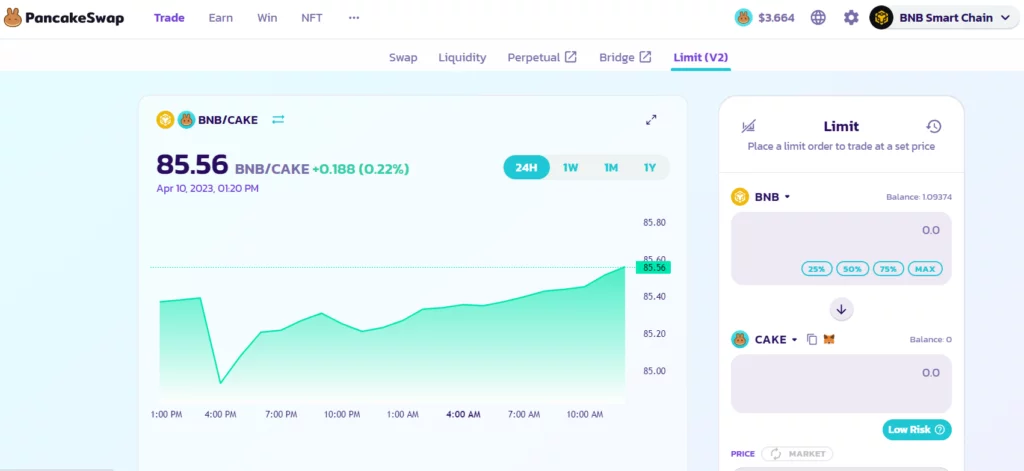The width and height of the screenshot is (1024, 471).
Task: Flip tokens with the down arrow button
Action: pos(841,310)
